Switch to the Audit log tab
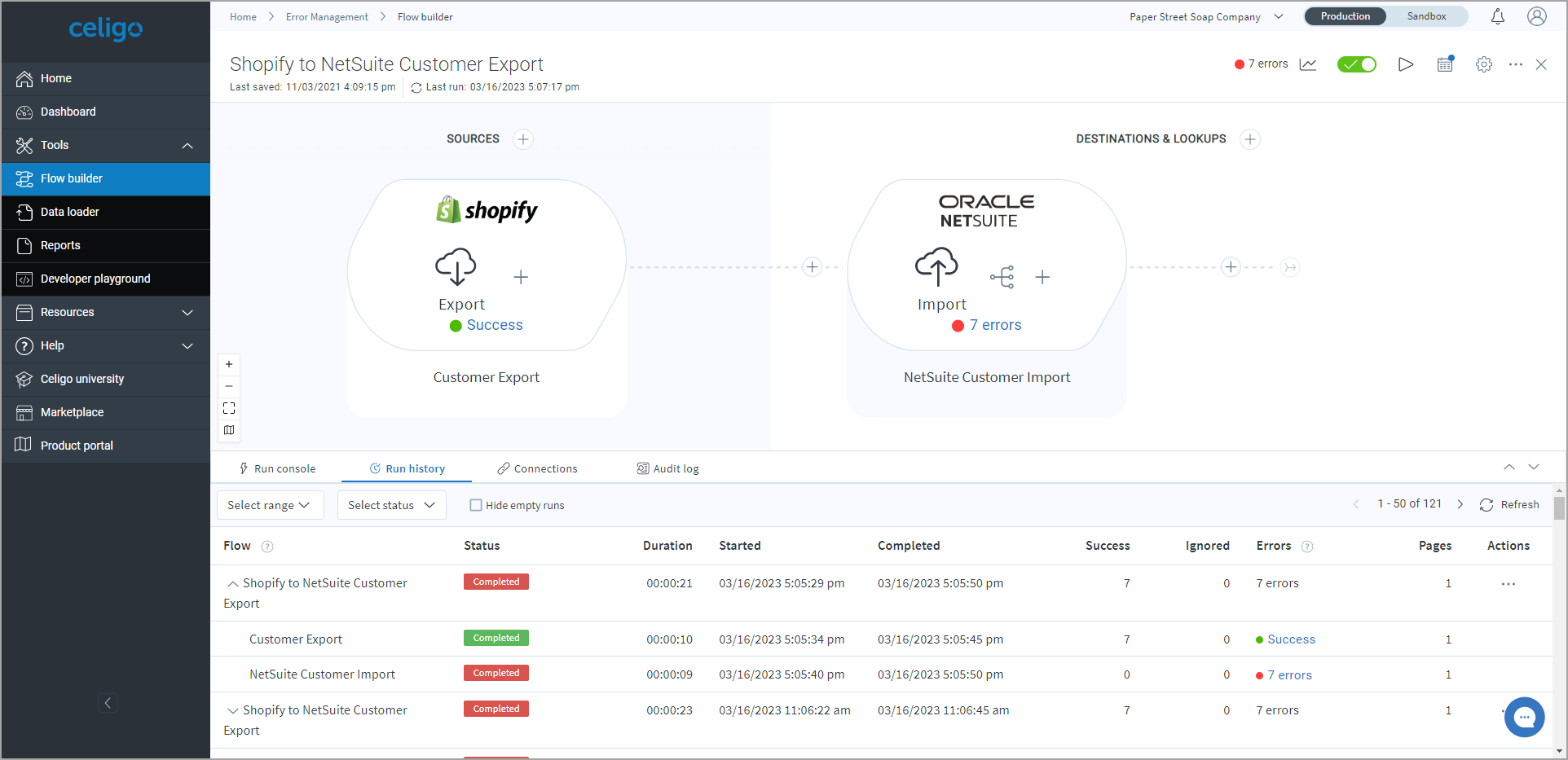 click(x=667, y=468)
